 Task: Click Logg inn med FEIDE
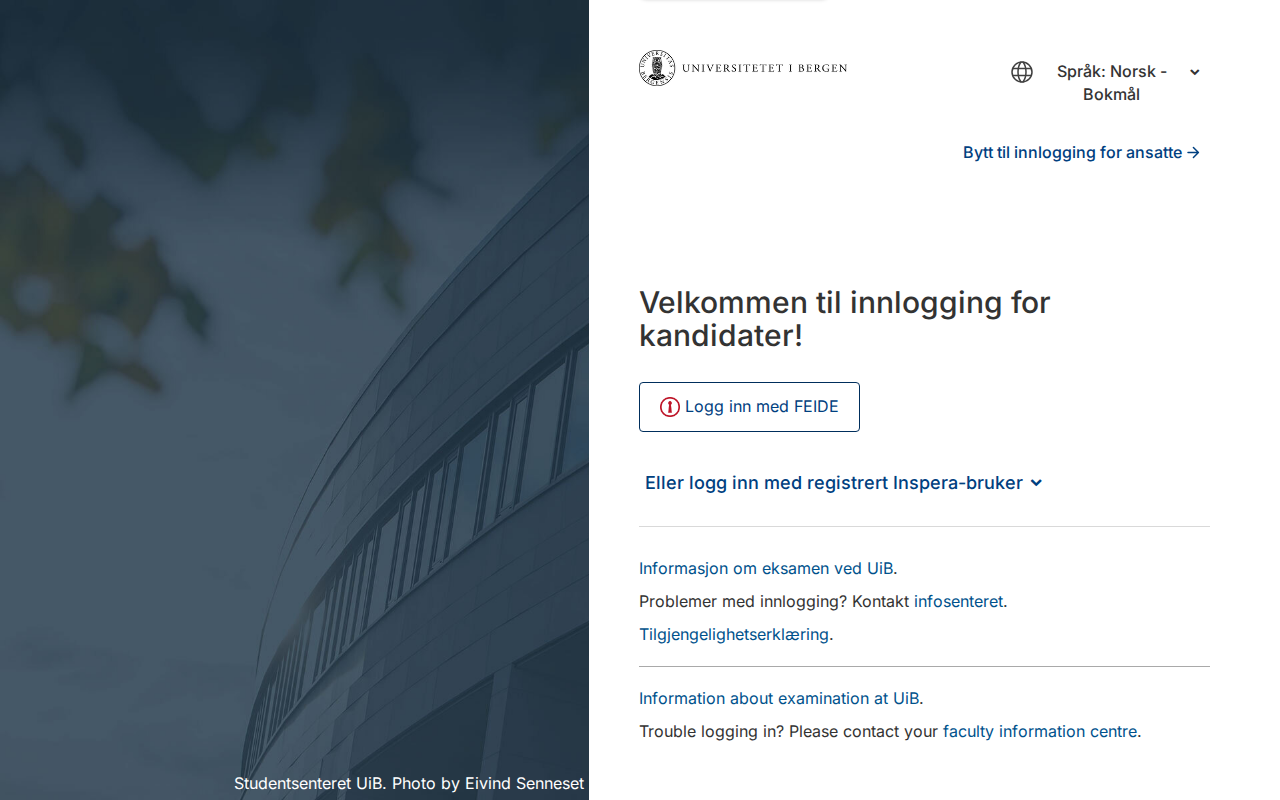click(x=749, y=406)
